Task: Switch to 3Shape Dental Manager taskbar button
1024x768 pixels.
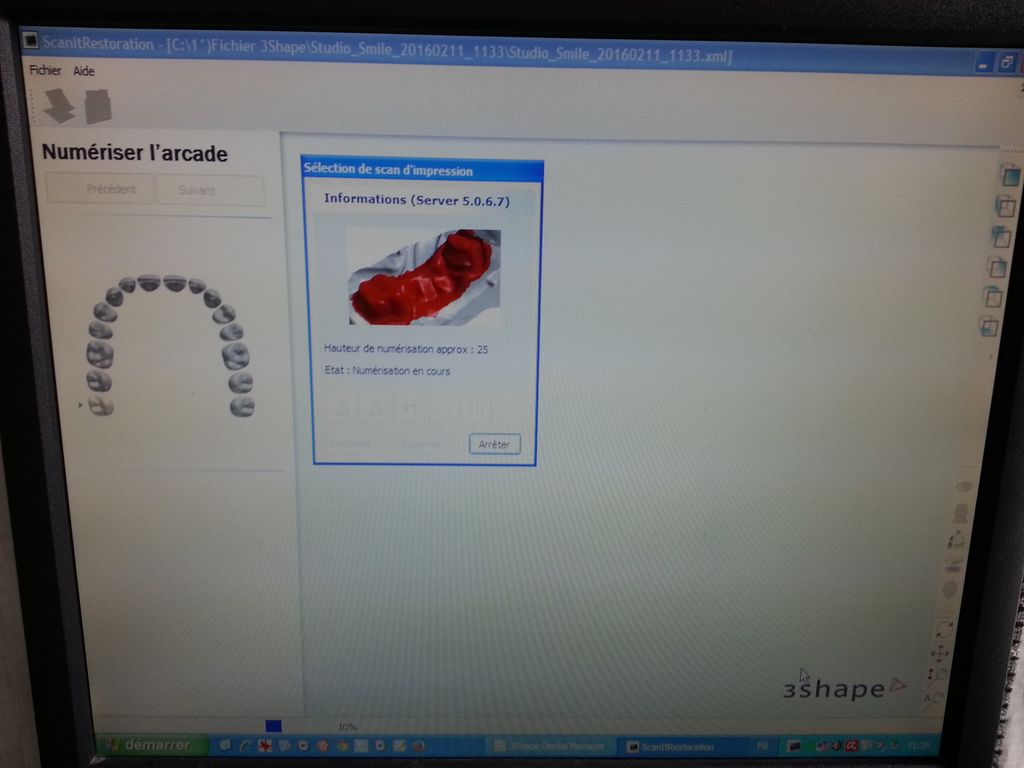Action: click(550, 746)
